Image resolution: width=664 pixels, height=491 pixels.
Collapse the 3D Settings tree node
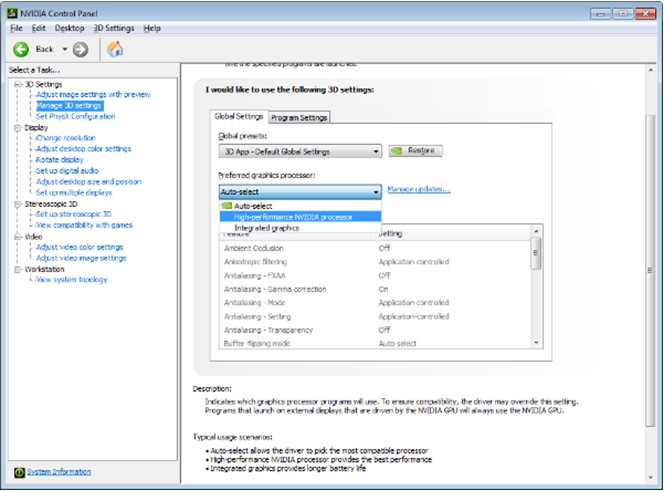(17, 84)
